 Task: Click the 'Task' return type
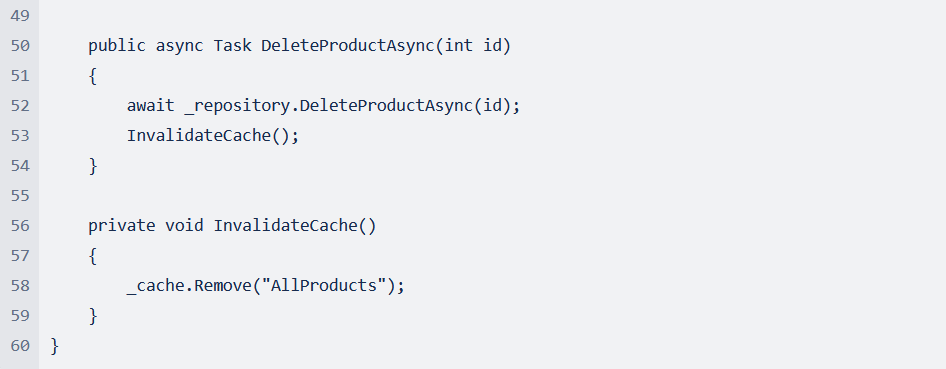[232, 46]
